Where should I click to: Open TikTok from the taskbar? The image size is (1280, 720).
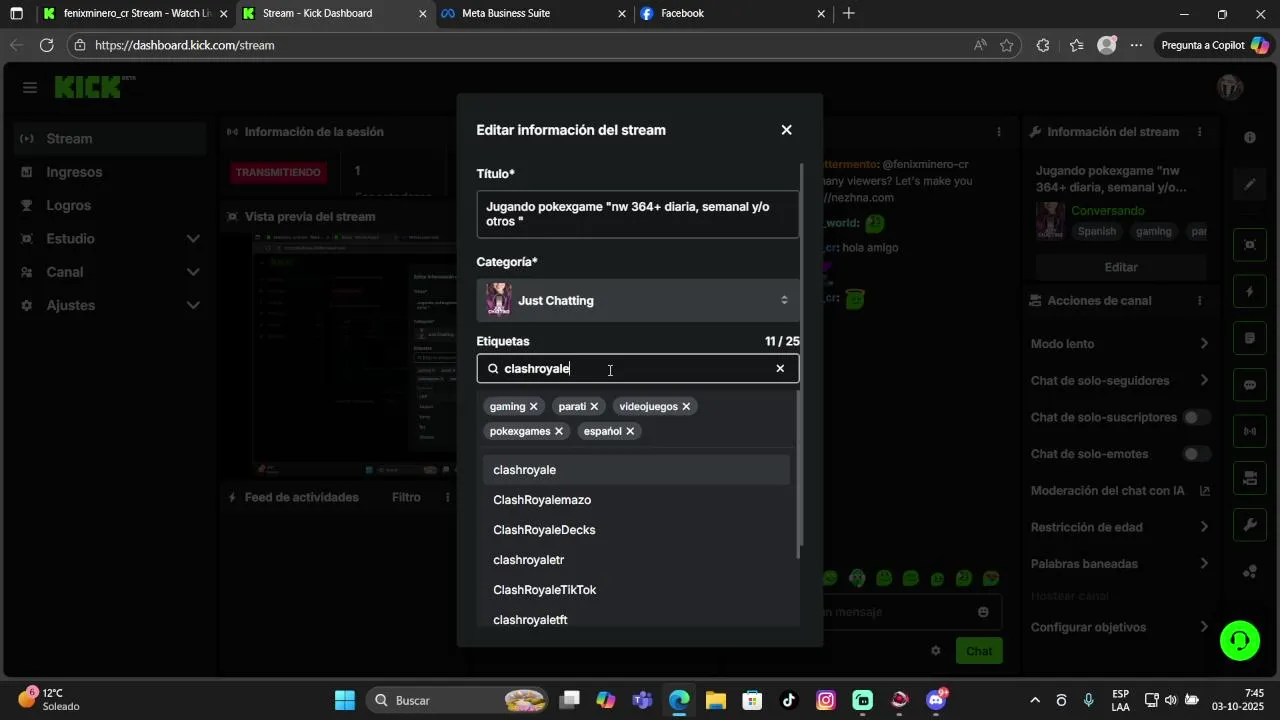(789, 700)
